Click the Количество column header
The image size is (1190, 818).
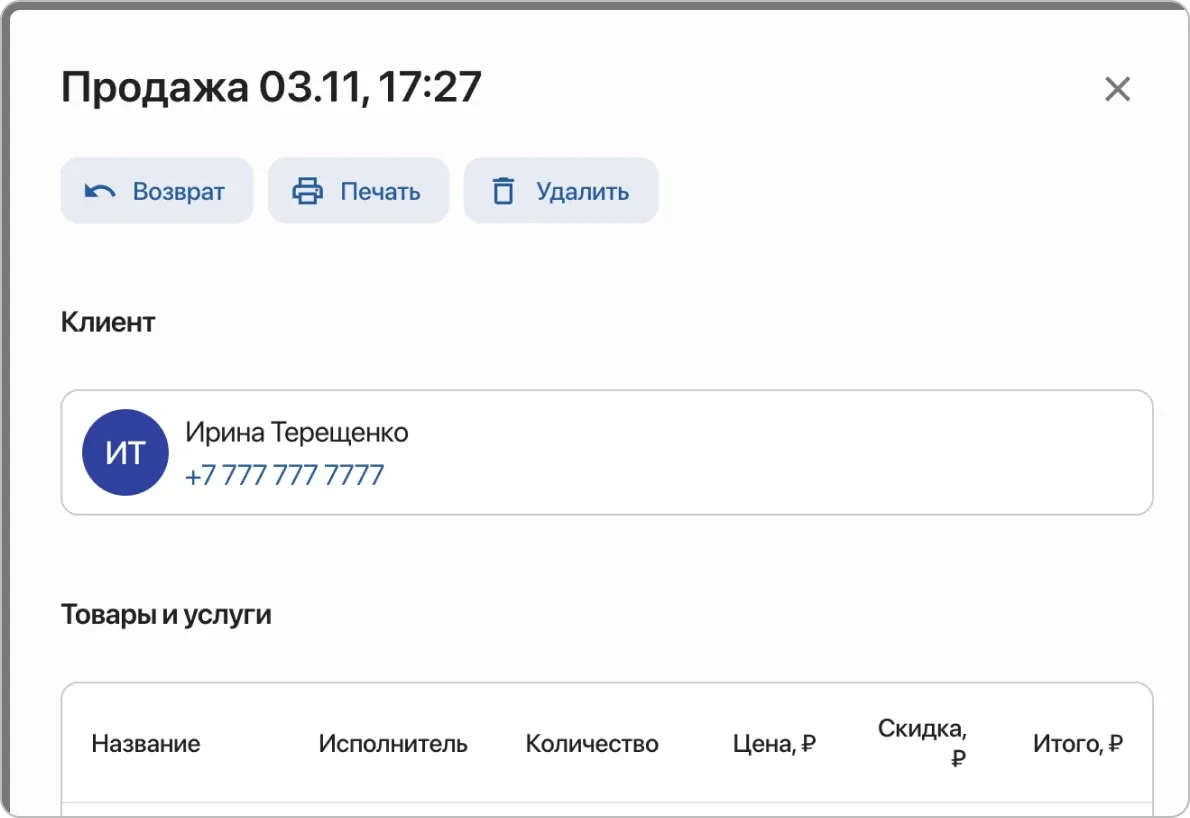point(591,743)
